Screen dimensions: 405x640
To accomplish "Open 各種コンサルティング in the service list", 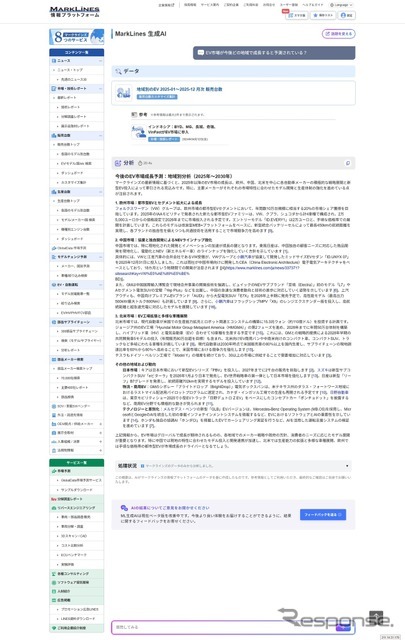I will 73,573.
